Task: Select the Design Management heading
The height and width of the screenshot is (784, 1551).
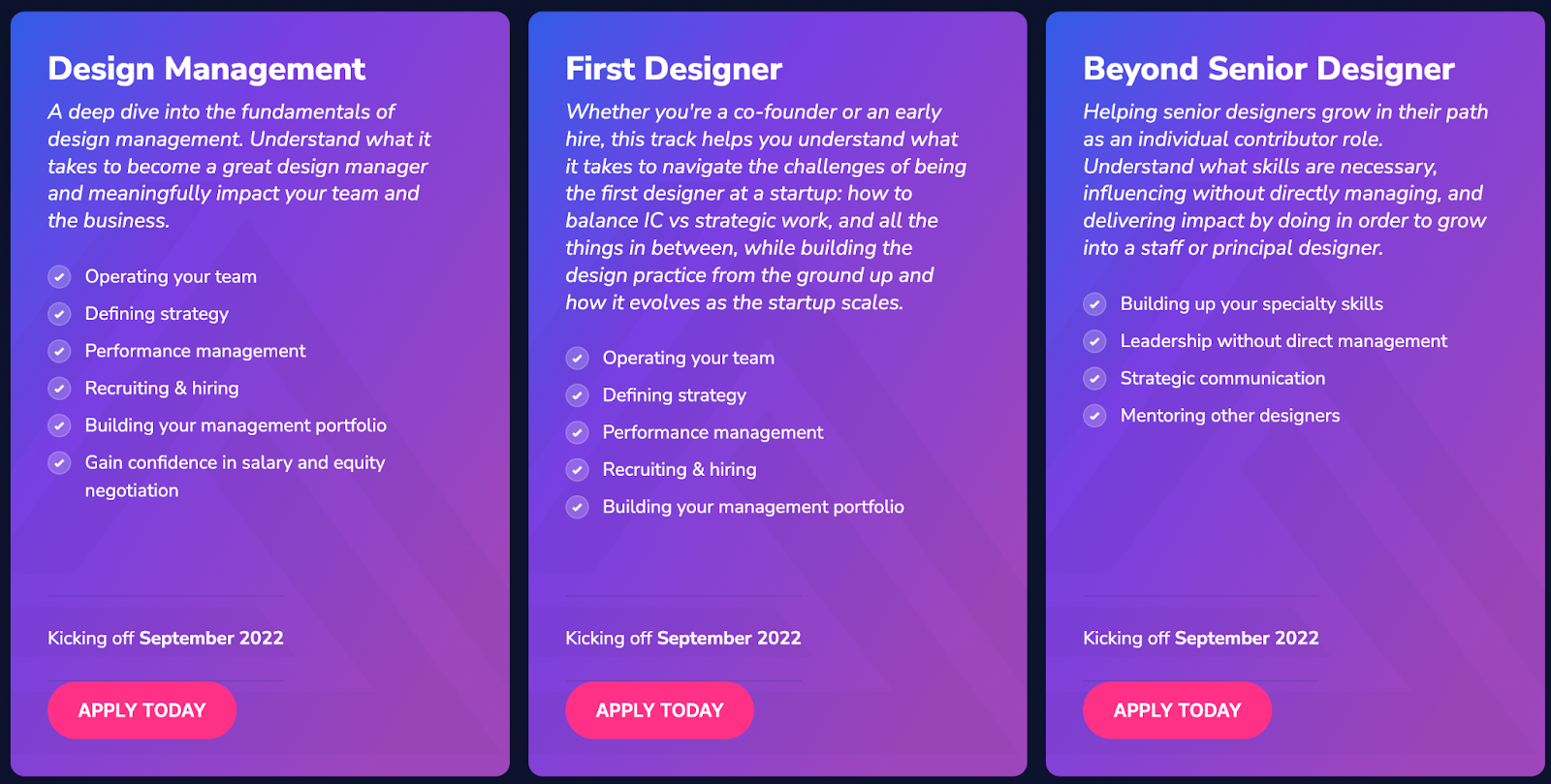Action: (206, 69)
